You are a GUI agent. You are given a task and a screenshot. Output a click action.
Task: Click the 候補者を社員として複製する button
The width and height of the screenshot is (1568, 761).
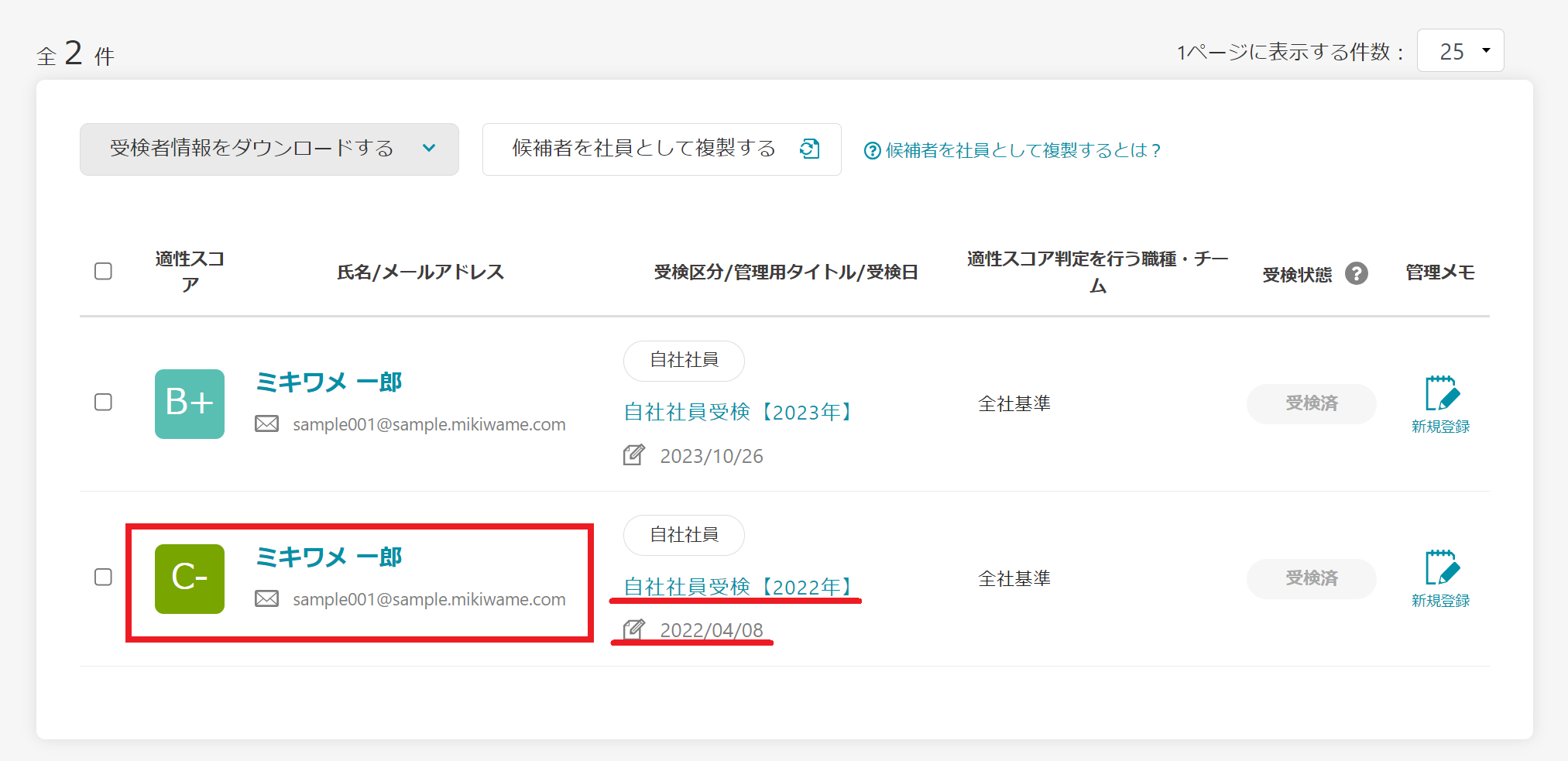pos(661,149)
